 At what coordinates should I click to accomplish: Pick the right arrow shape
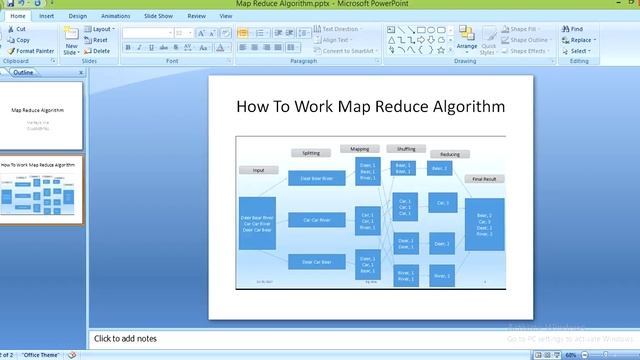pyautogui.click(x=421, y=40)
